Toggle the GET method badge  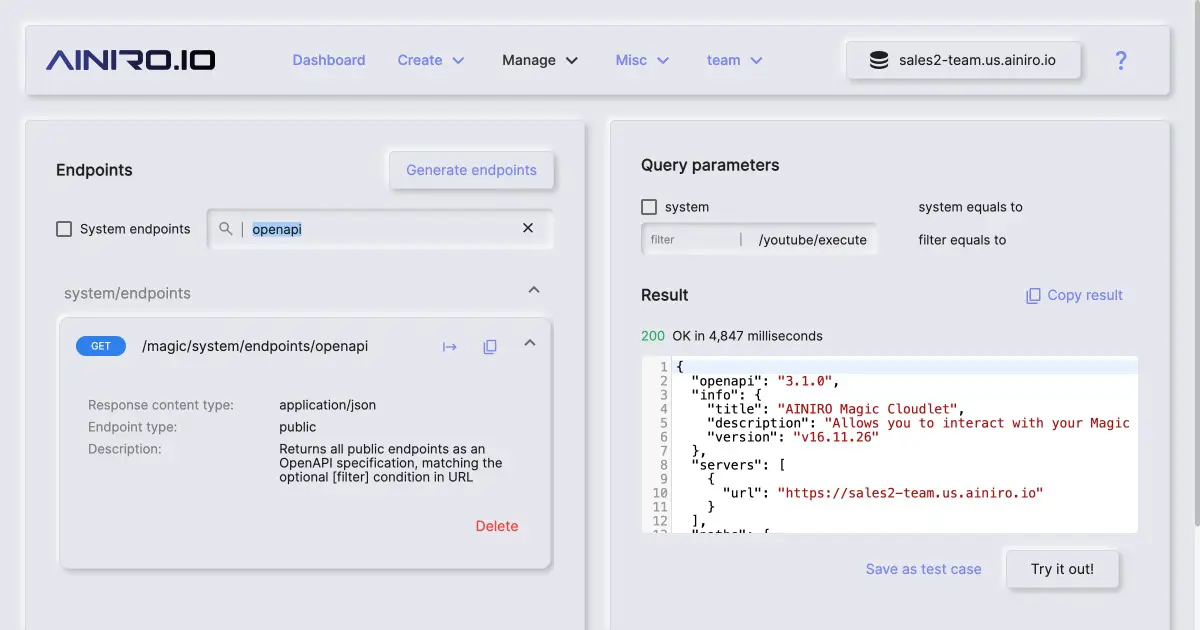tap(100, 346)
